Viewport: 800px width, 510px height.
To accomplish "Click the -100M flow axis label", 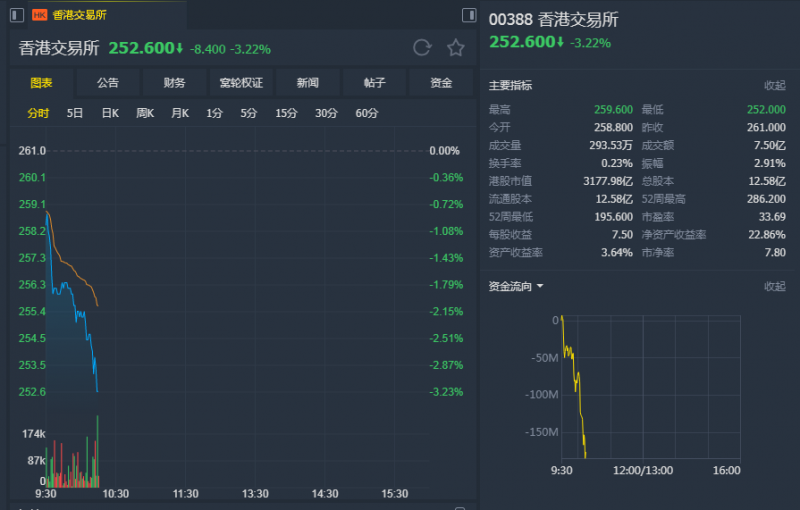I will [x=542, y=395].
